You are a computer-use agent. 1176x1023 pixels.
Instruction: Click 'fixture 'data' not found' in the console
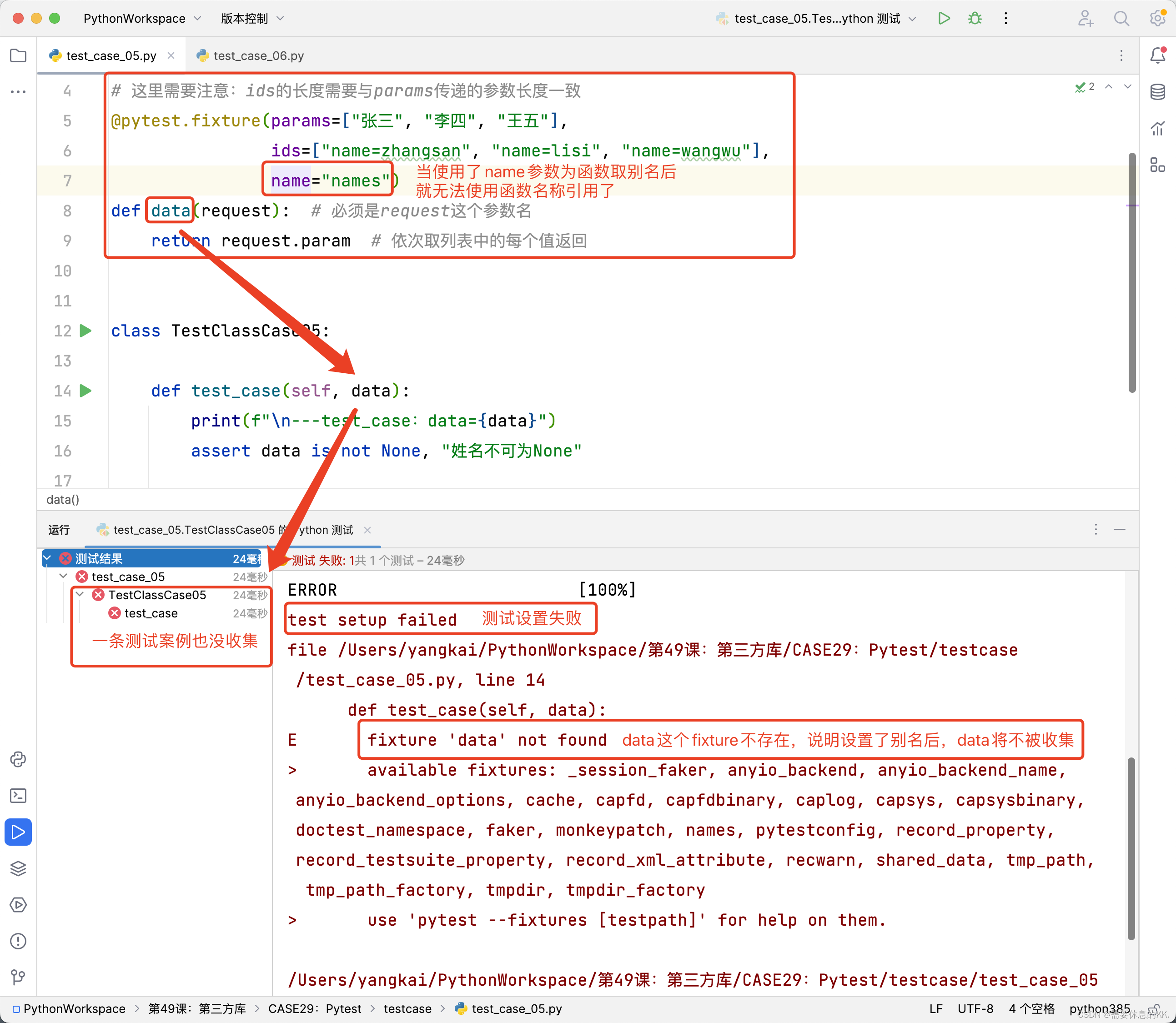(x=487, y=740)
